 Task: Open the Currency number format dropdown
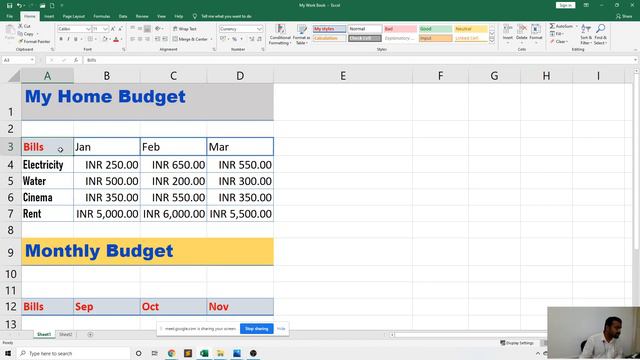pos(259,29)
